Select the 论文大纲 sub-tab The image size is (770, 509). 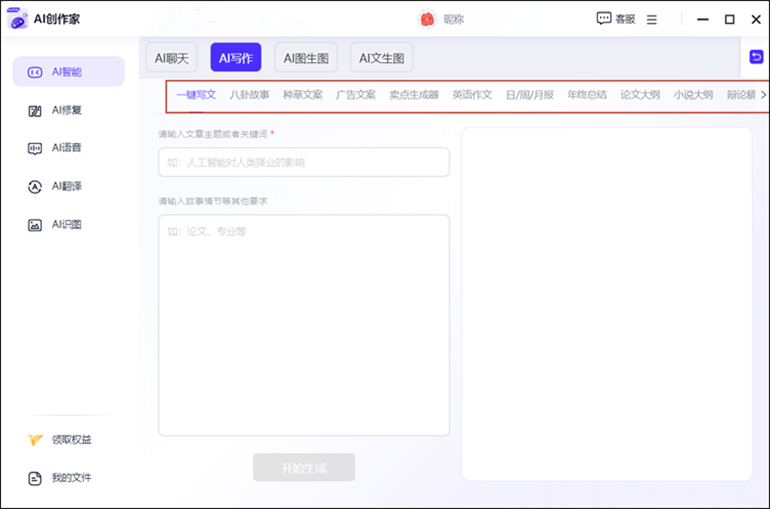[x=640, y=95]
